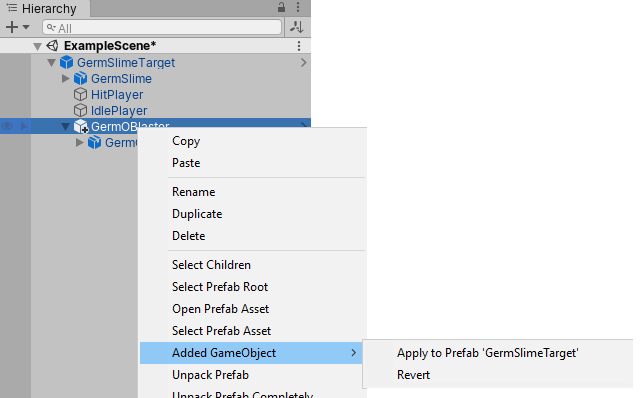Collapse the ExampleScene foldout arrow

point(37,46)
